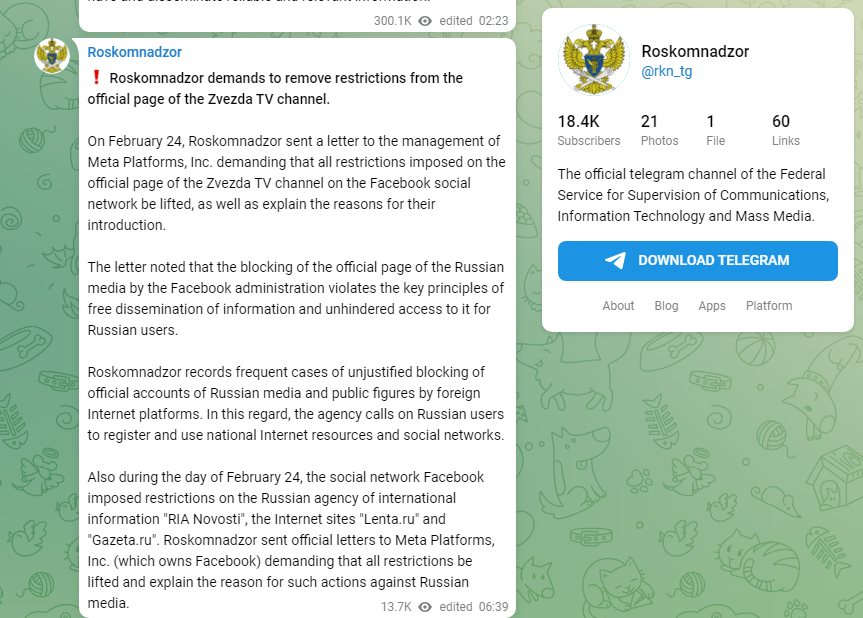This screenshot has width=863, height=618.
Task: Open the @rkn_tg channel handle
Action: point(667,72)
